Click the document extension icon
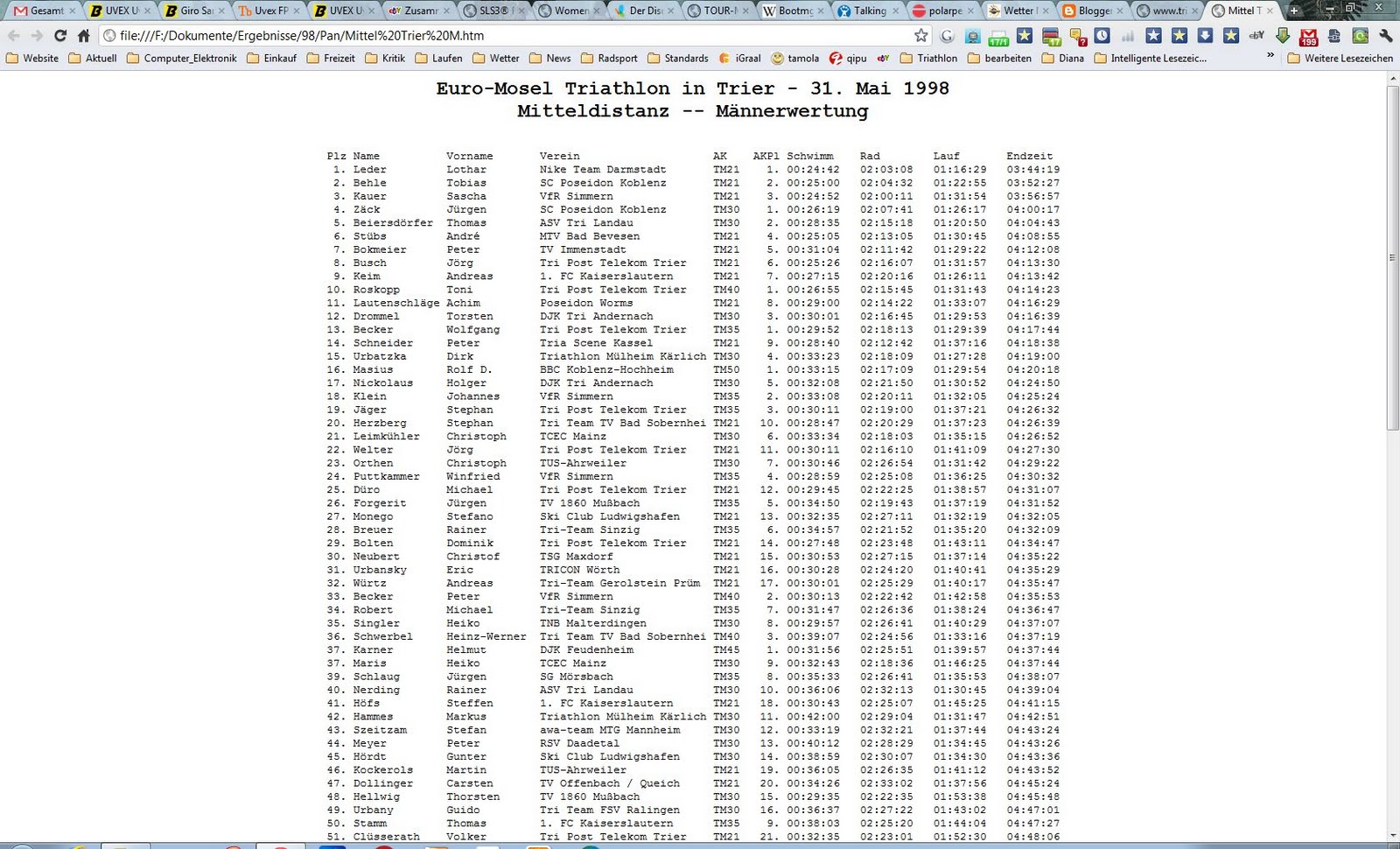This screenshot has width=1400, height=849. coord(1334,36)
